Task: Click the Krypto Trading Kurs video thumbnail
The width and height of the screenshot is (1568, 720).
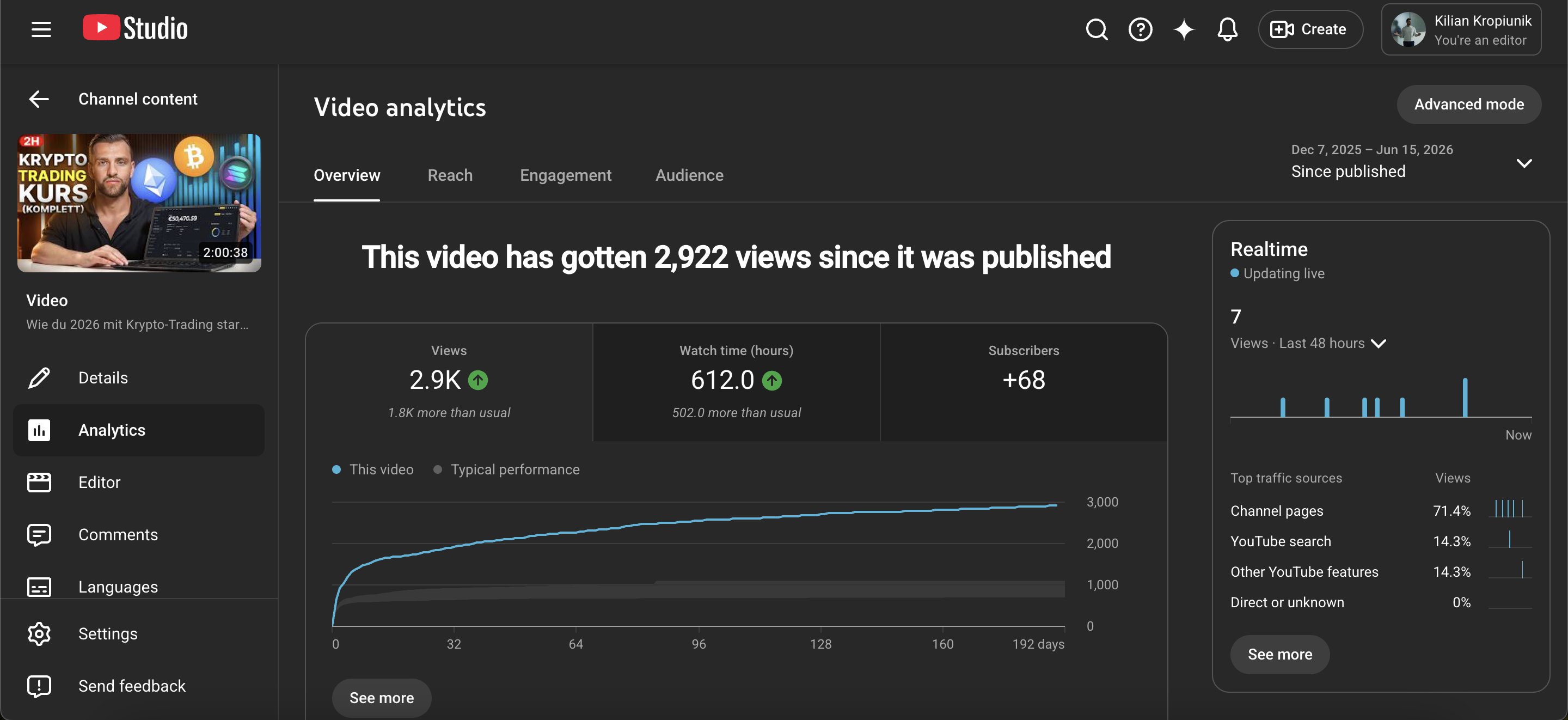Action: point(139,203)
